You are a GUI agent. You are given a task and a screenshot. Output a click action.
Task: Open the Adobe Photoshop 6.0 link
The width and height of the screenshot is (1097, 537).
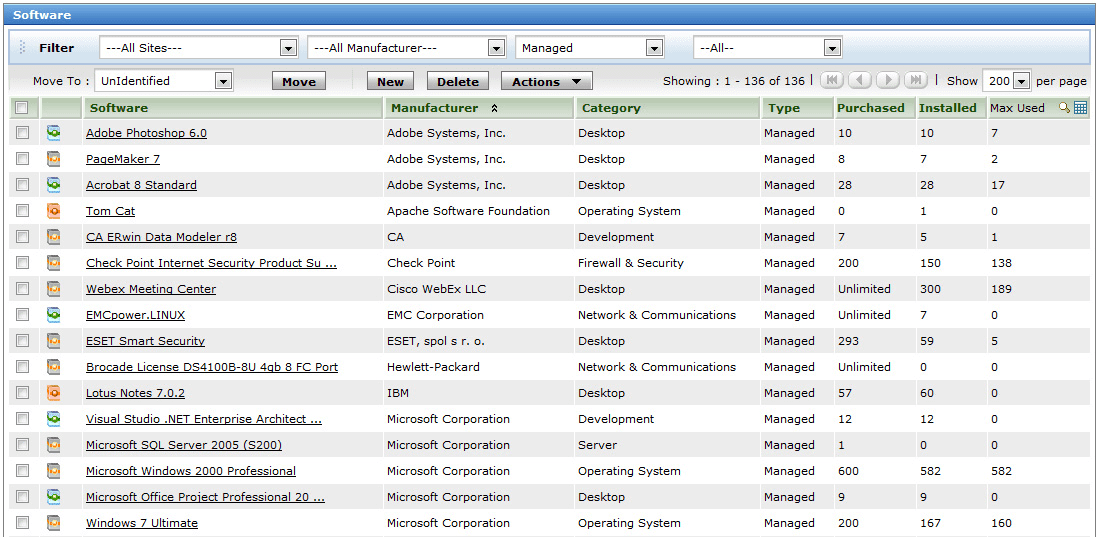click(146, 133)
